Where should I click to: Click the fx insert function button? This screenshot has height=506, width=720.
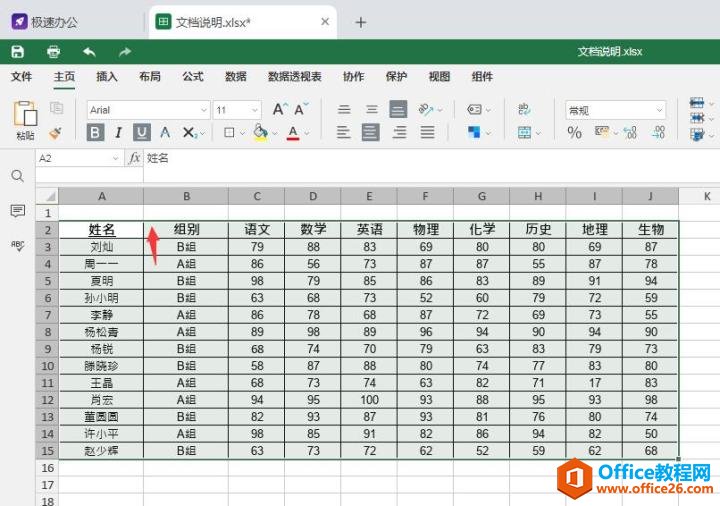coord(135,158)
